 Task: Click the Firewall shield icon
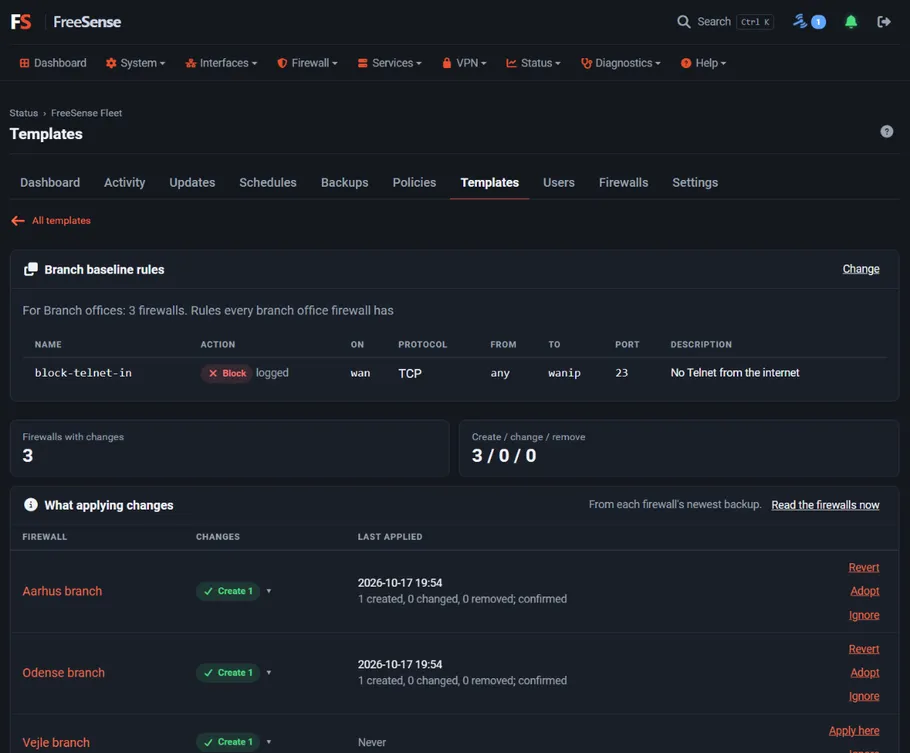coord(282,63)
